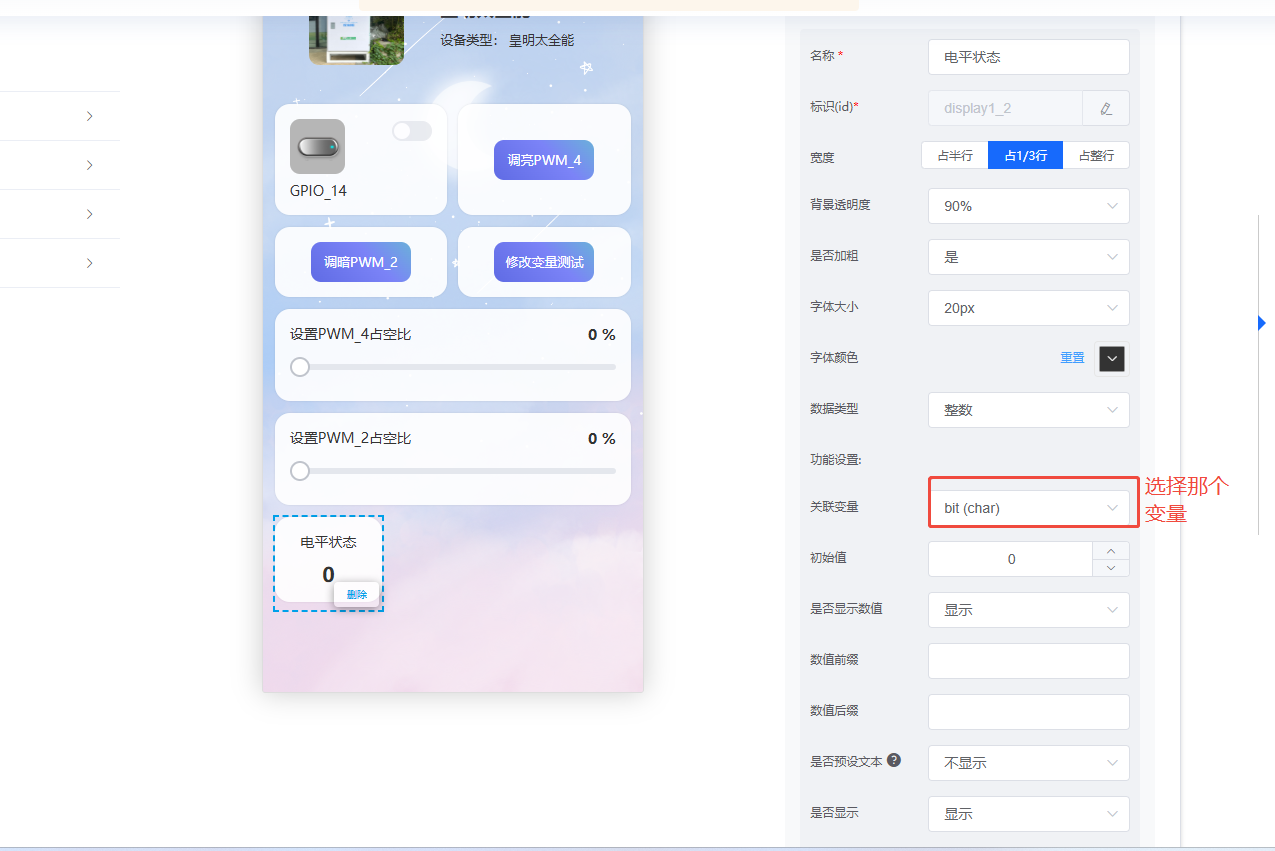Open the 字体大小 dropdown

point(1028,307)
